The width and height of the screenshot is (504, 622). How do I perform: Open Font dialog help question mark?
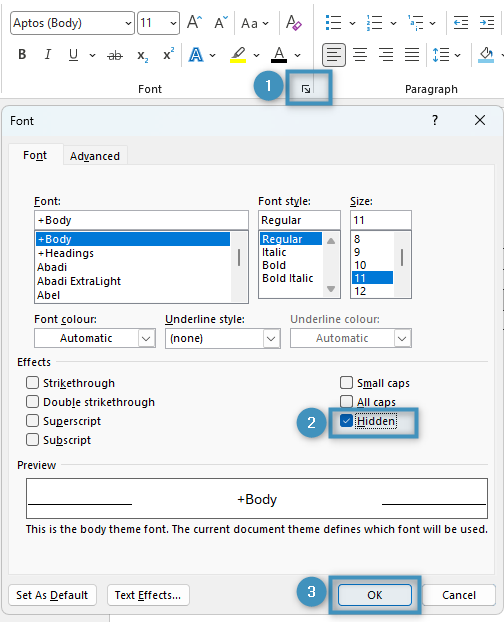[435, 120]
